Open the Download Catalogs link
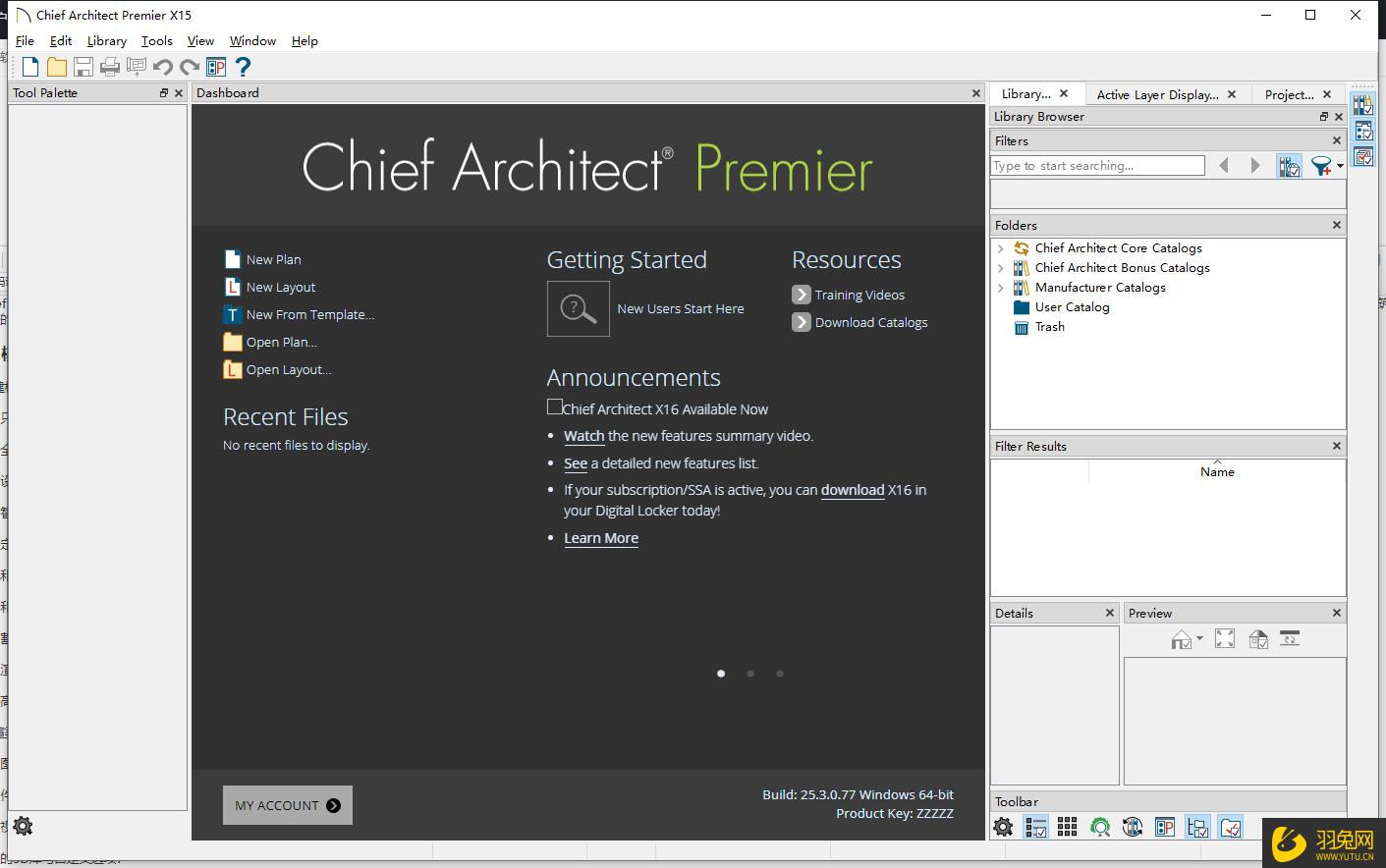The width and height of the screenshot is (1386, 868). 871,322
